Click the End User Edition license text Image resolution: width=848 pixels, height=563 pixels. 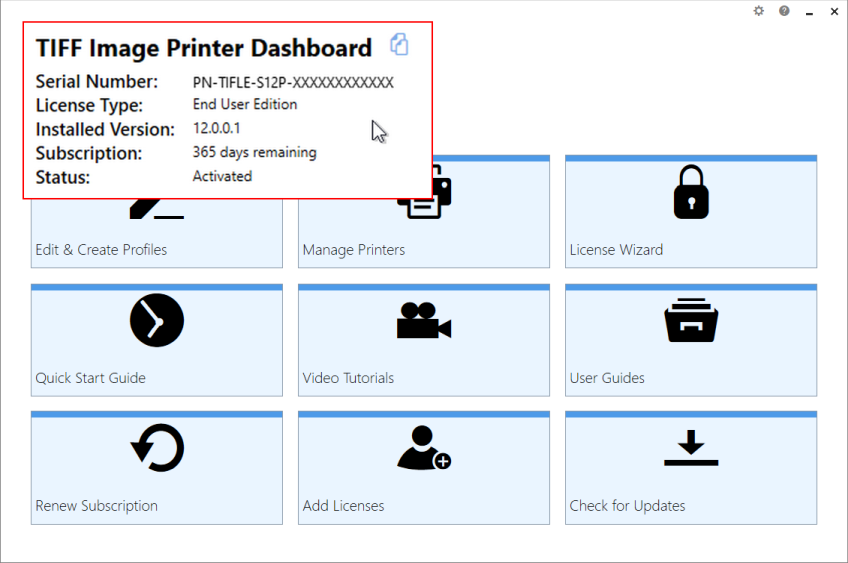tap(244, 104)
